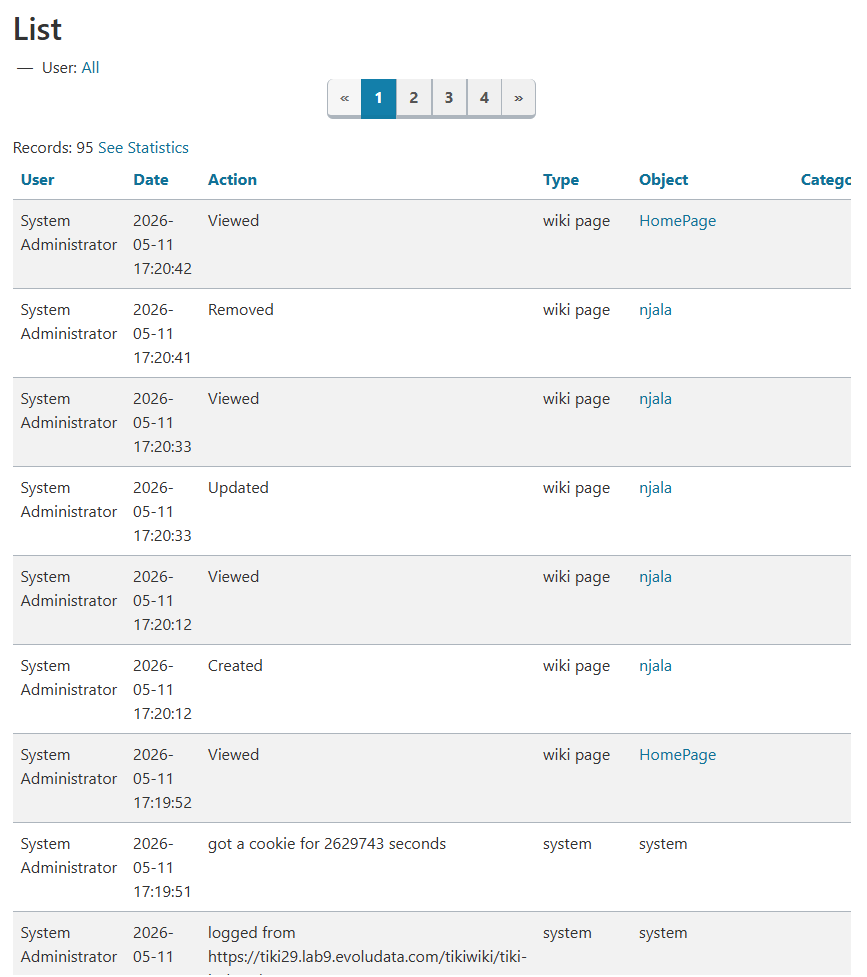This screenshot has width=867, height=977.
Task: Open HomePage from the 17:20:42 Viewed entry
Action: 678,221
